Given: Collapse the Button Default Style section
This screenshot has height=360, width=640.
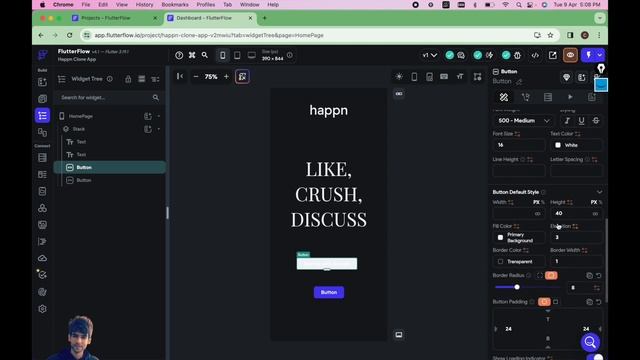Looking at the screenshot, I should point(599,192).
